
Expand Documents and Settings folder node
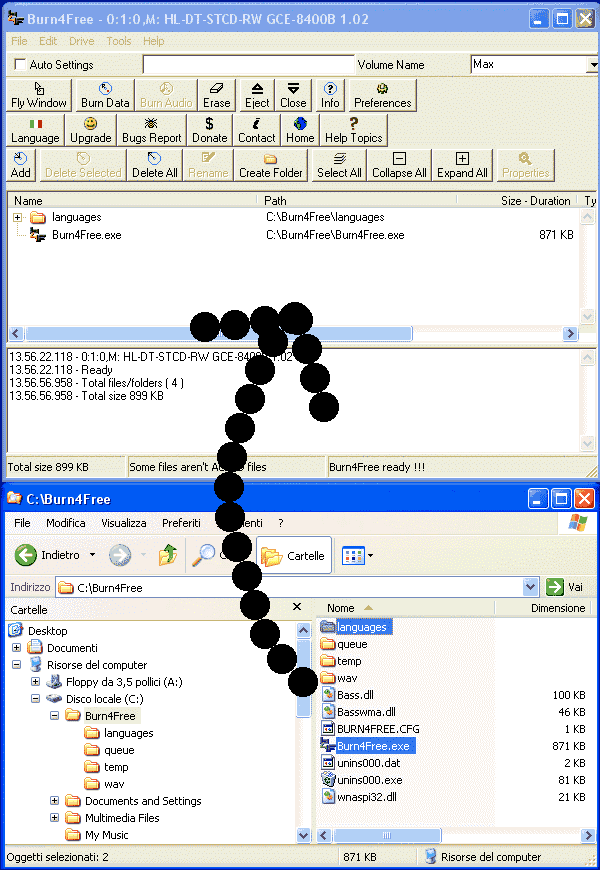coord(54,801)
